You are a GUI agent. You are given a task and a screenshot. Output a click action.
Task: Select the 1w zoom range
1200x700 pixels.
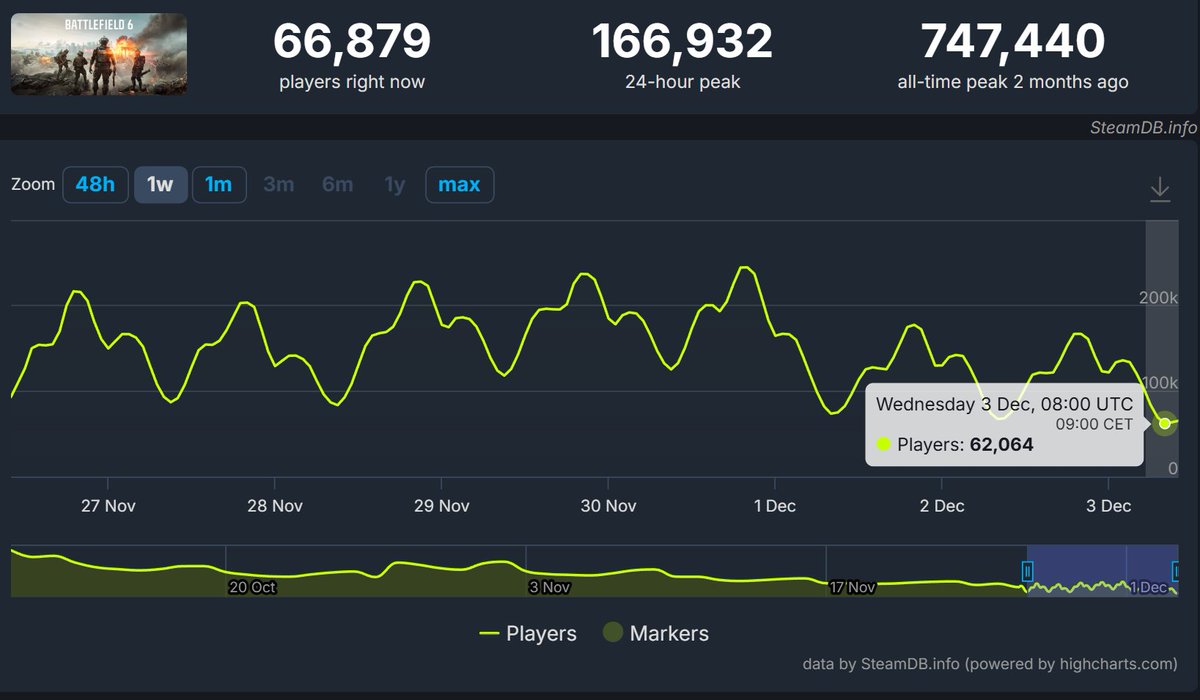(161, 185)
